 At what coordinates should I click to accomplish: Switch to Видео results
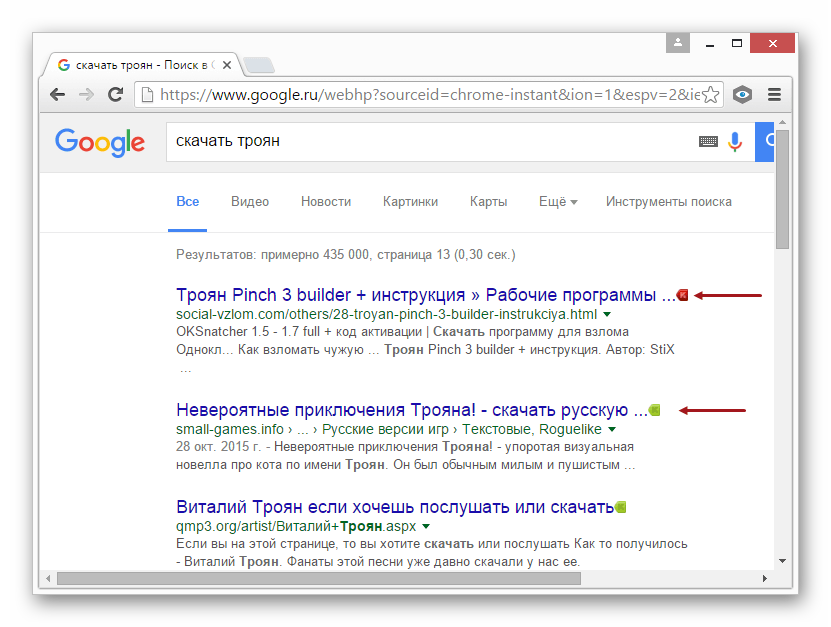[x=250, y=201]
